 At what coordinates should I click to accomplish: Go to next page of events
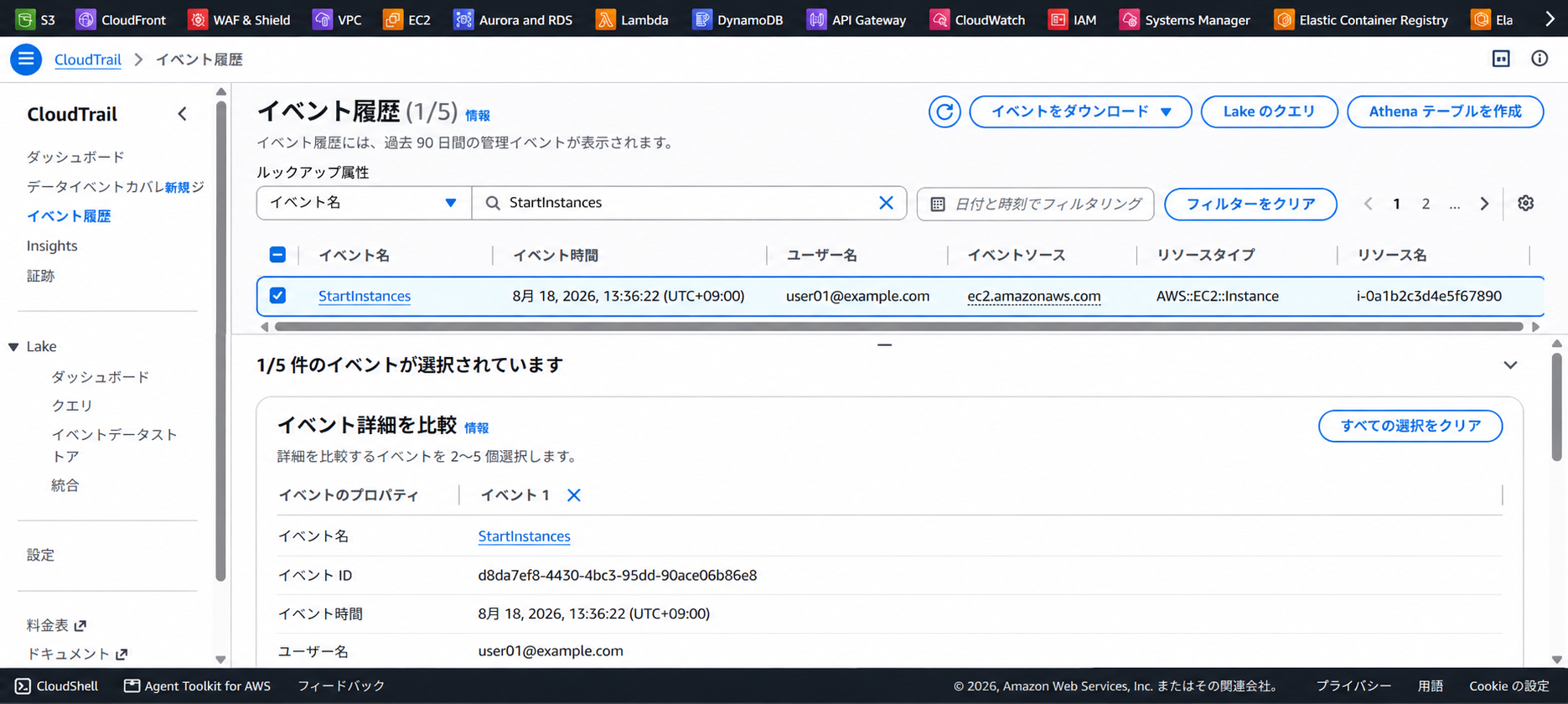(1484, 204)
